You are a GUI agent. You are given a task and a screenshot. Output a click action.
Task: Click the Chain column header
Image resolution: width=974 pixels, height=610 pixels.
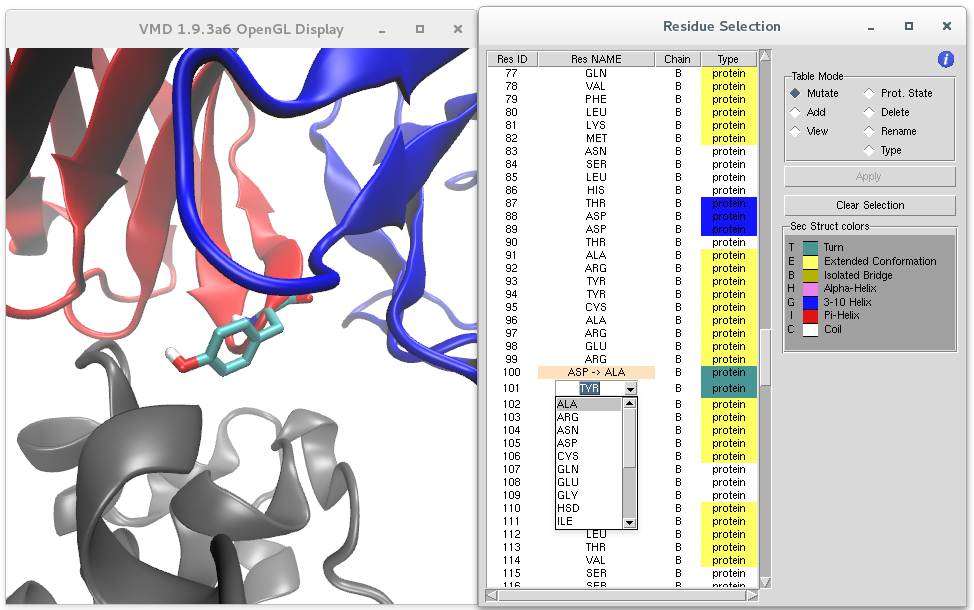[677, 59]
